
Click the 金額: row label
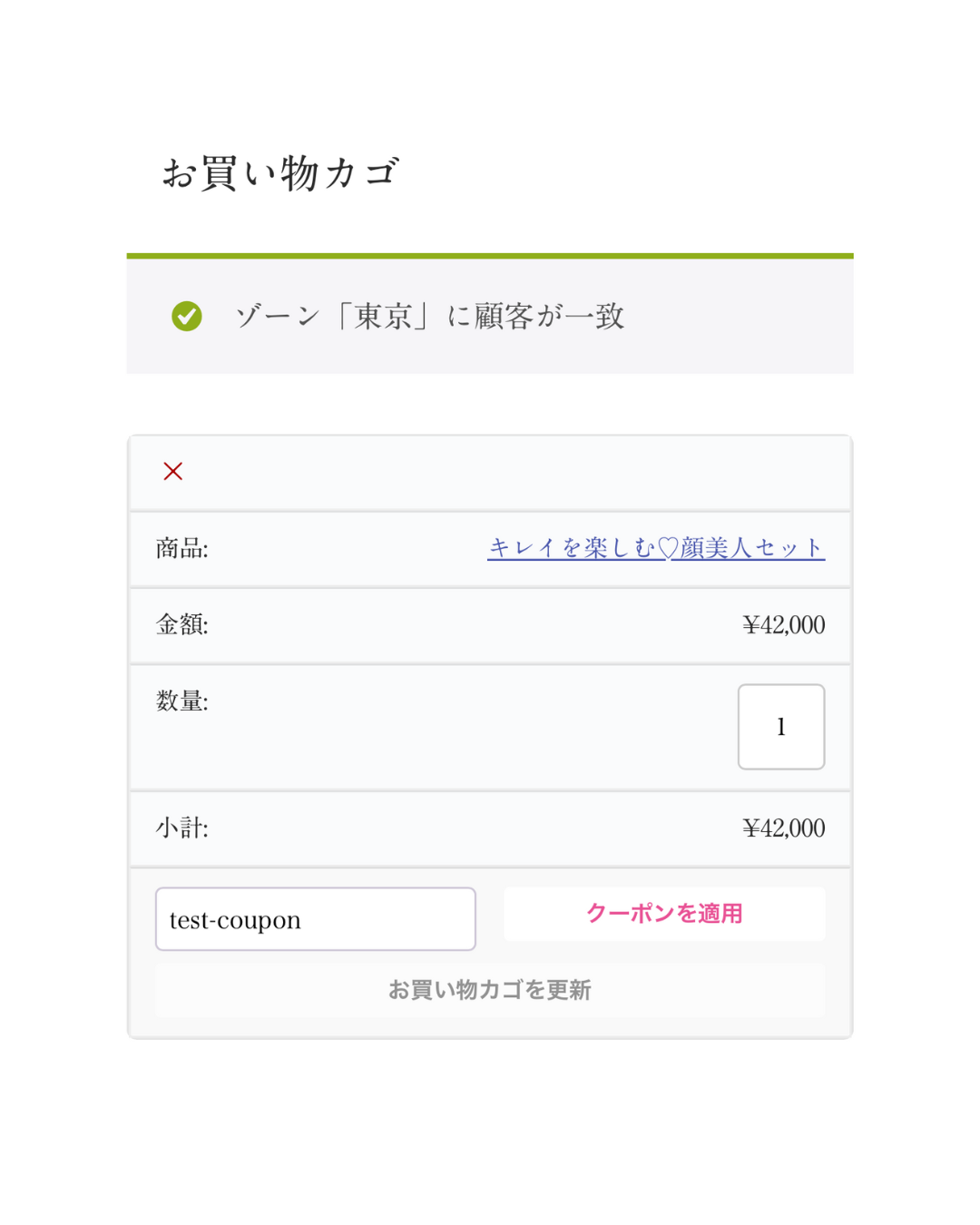click(182, 625)
